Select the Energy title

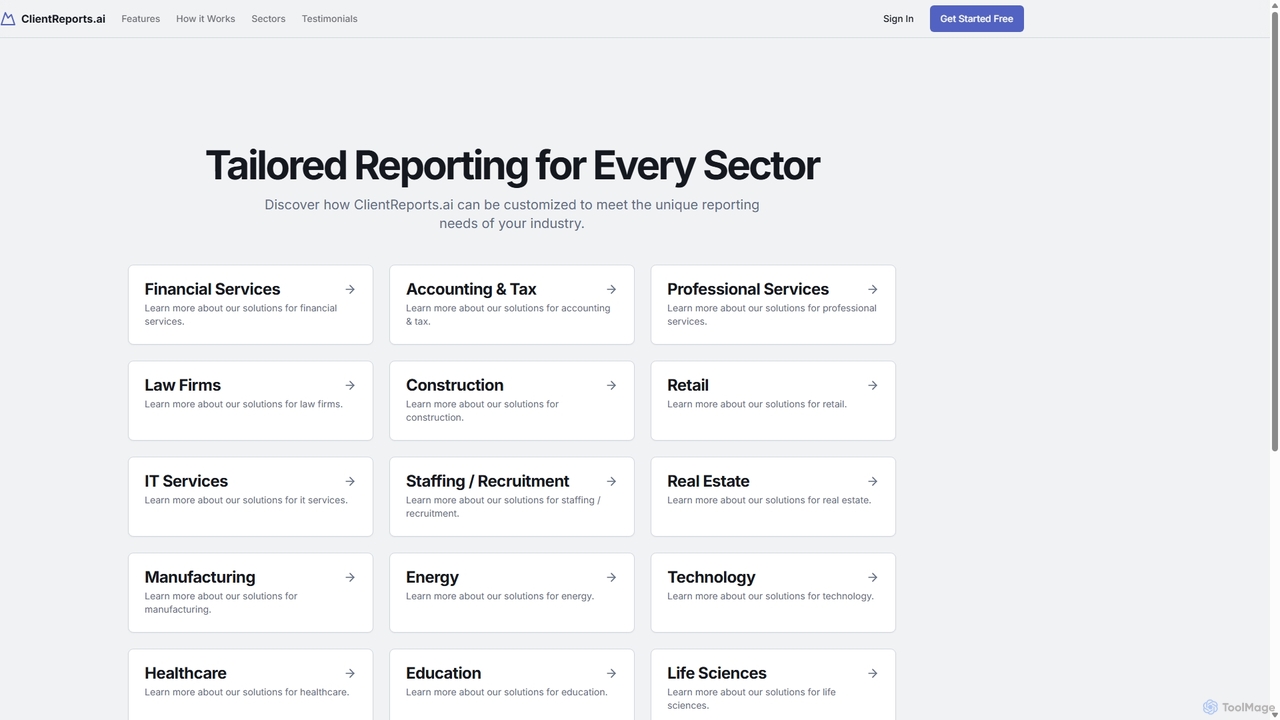tap(432, 577)
